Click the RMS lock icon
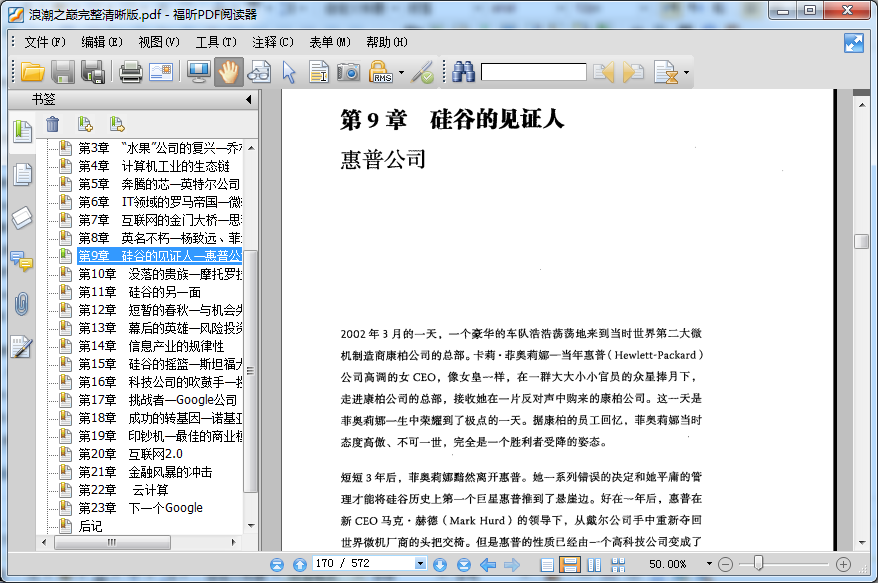This screenshot has height=583, width=878. pyautogui.click(x=381, y=72)
